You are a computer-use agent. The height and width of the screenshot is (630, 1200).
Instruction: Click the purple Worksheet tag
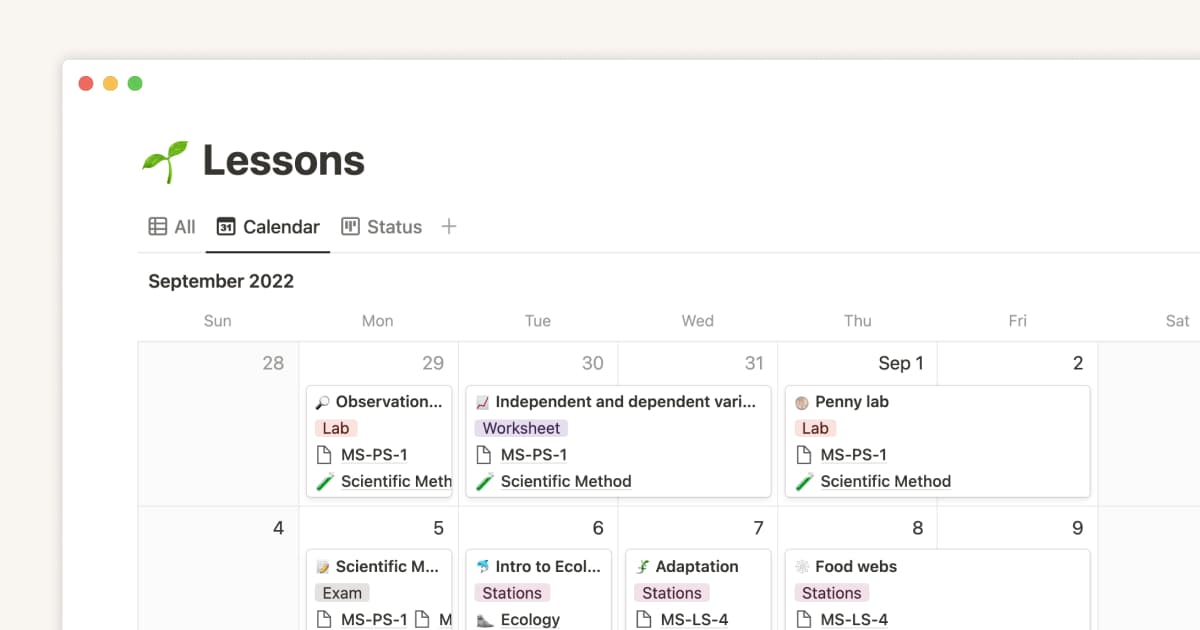(521, 428)
